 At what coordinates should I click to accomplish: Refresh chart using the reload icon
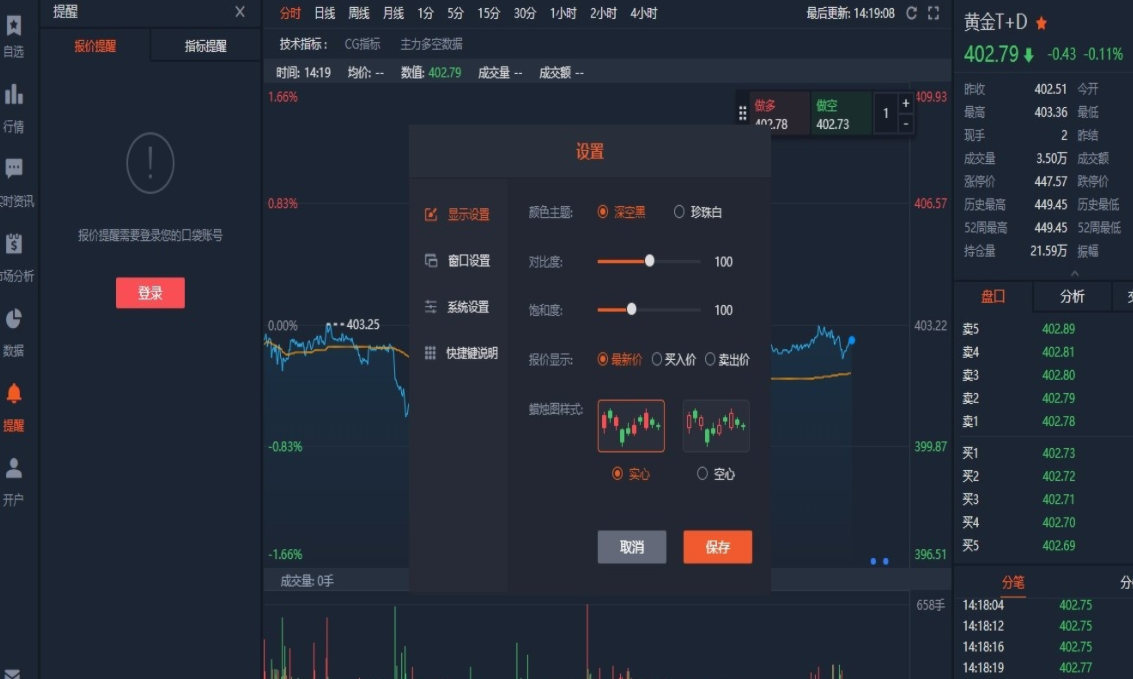[912, 13]
